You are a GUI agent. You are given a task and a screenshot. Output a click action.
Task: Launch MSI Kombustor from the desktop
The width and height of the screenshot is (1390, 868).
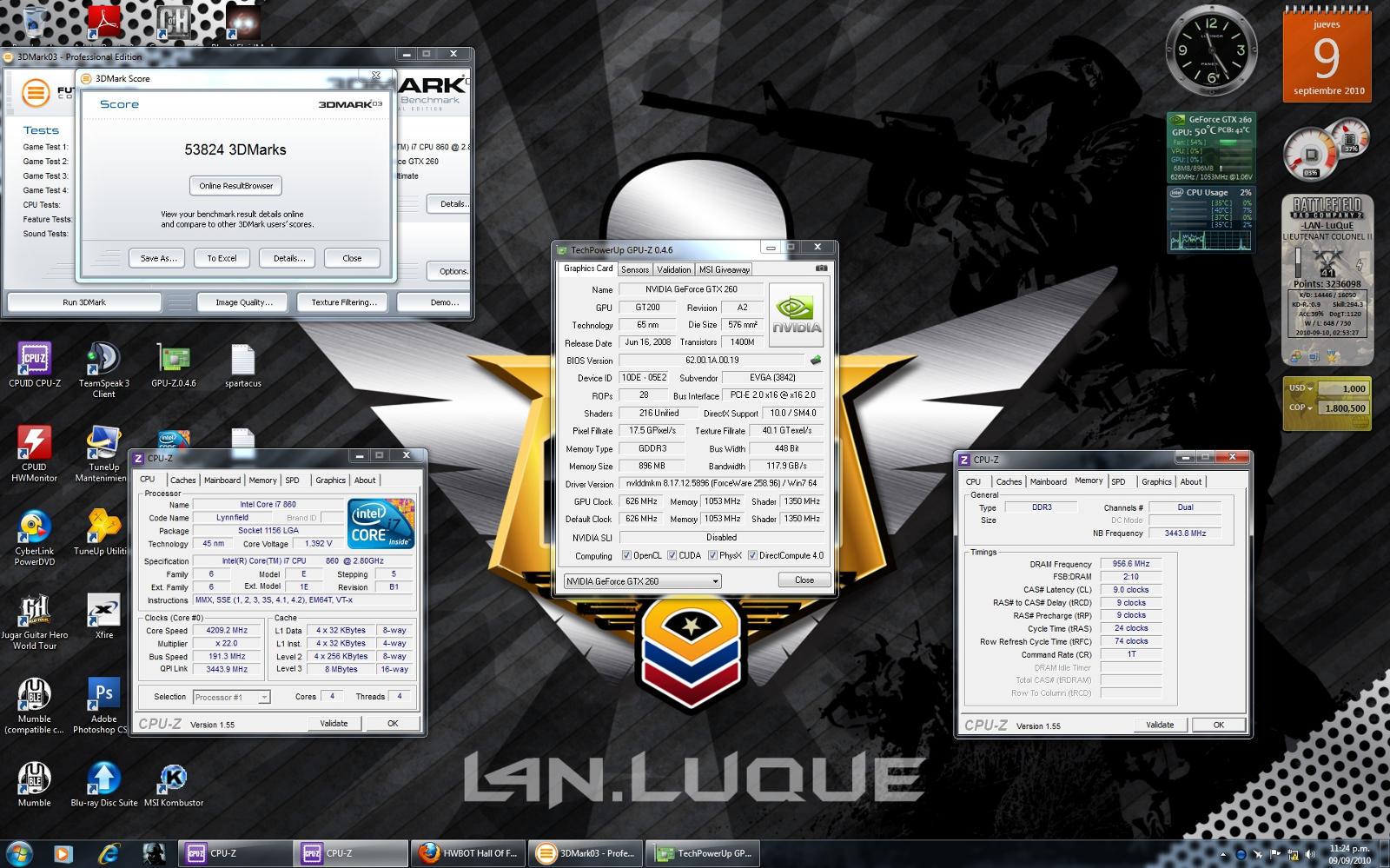[x=174, y=785]
